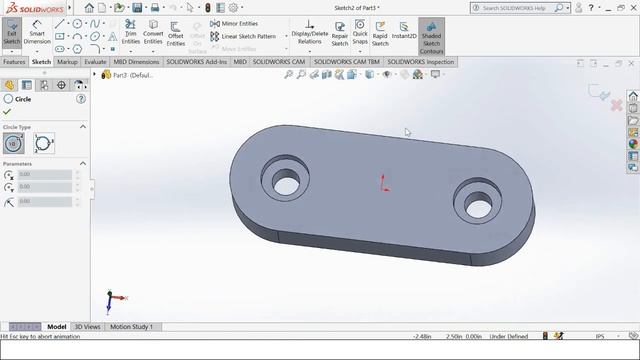This screenshot has height=360, width=640.
Task: Click the X coordinate parameter field
Action: click(x=45, y=174)
